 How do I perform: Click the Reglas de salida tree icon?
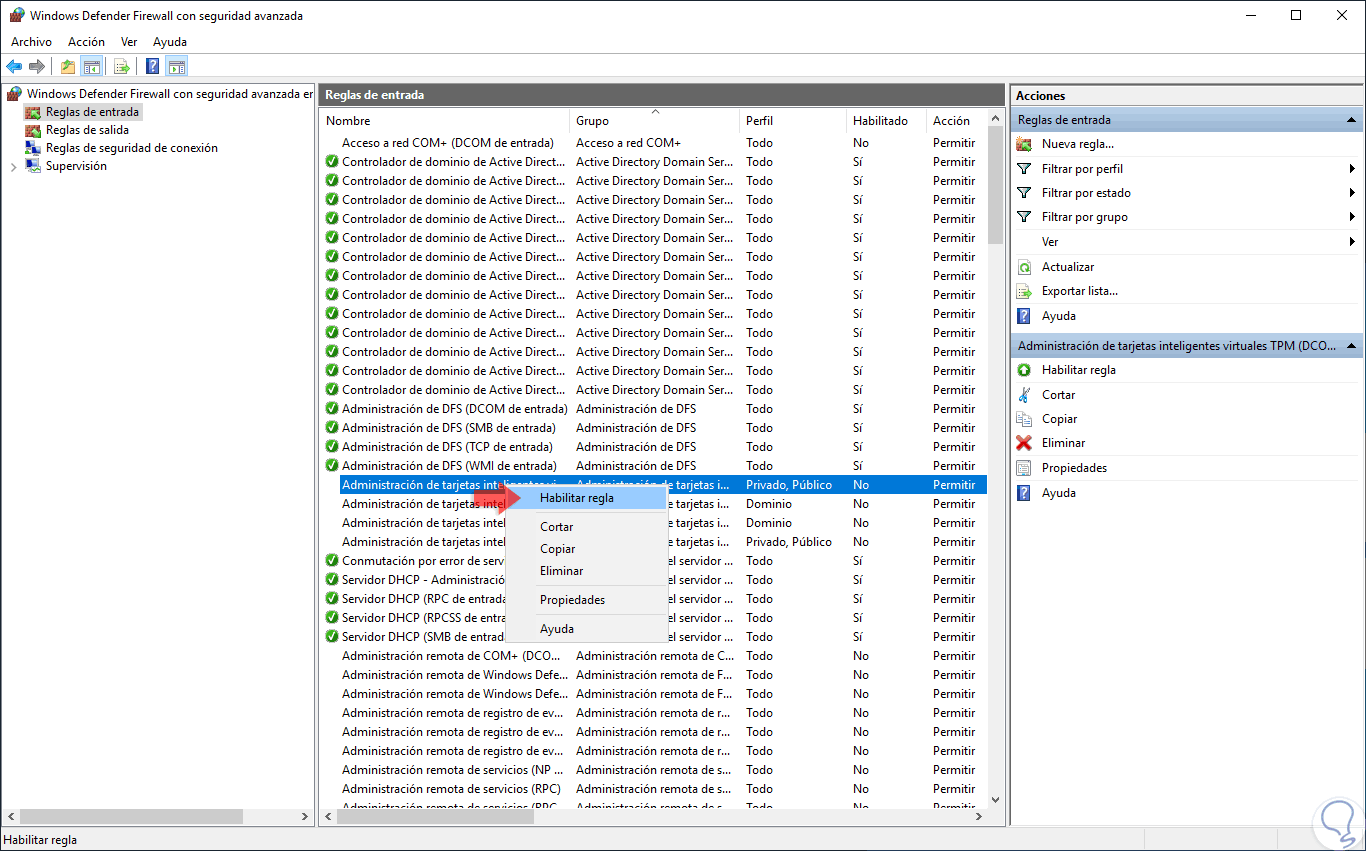click(x=33, y=130)
